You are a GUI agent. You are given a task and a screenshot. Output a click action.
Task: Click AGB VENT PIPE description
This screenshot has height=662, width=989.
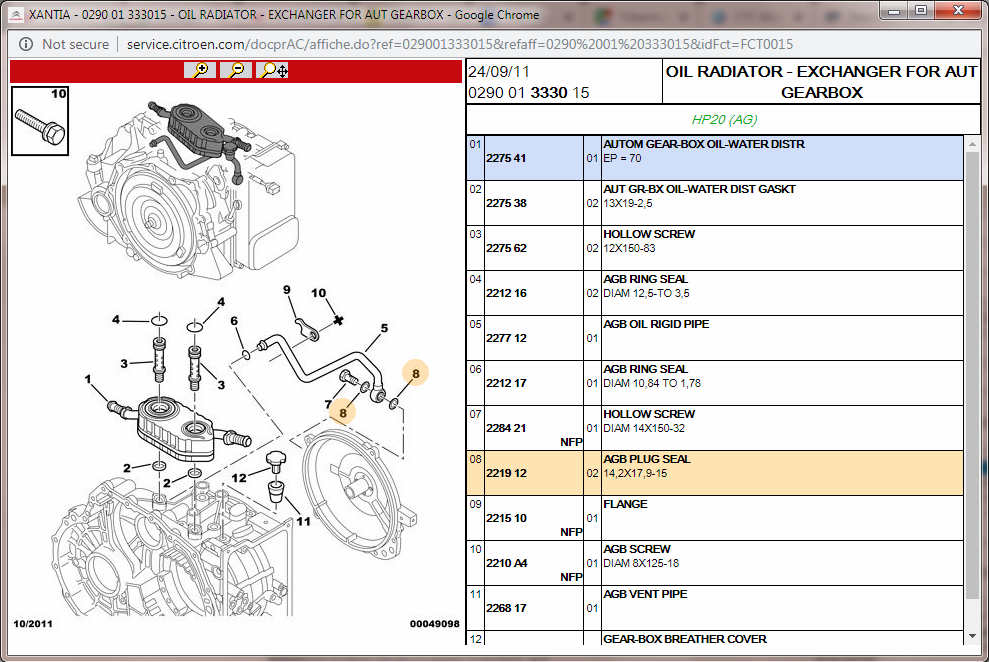click(x=645, y=594)
